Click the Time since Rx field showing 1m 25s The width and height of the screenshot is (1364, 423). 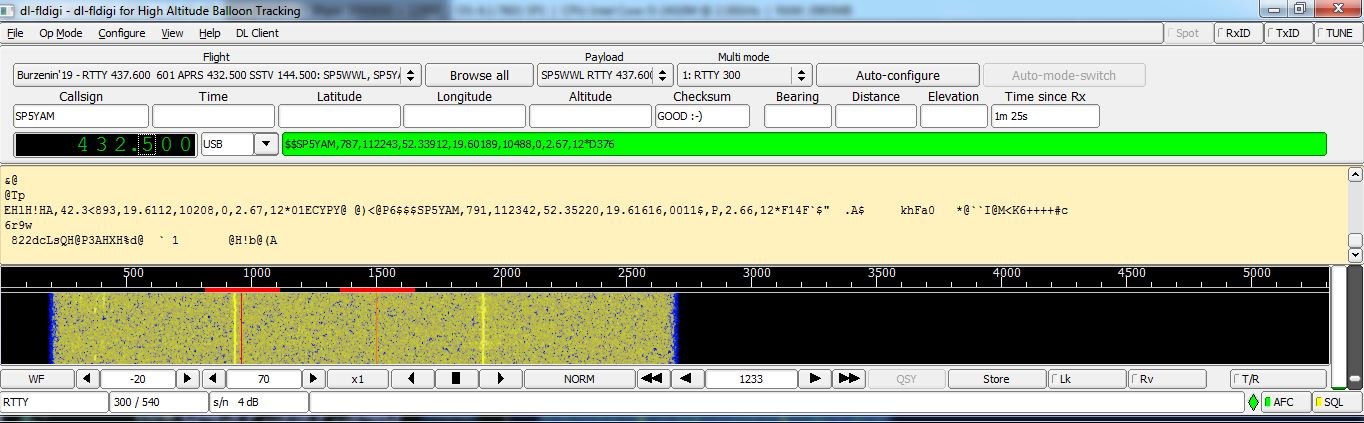pyautogui.click(x=1045, y=116)
